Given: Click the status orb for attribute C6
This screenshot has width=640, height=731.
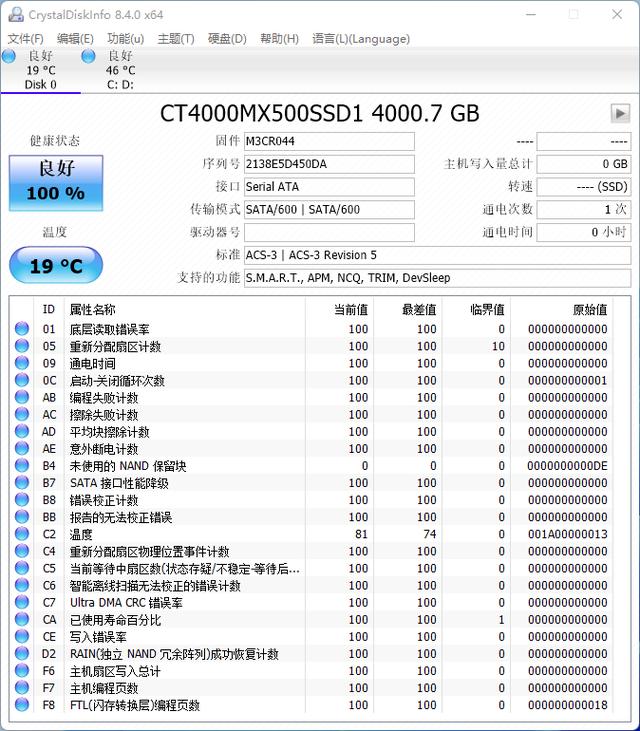Looking at the screenshot, I should tap(21, 585).
